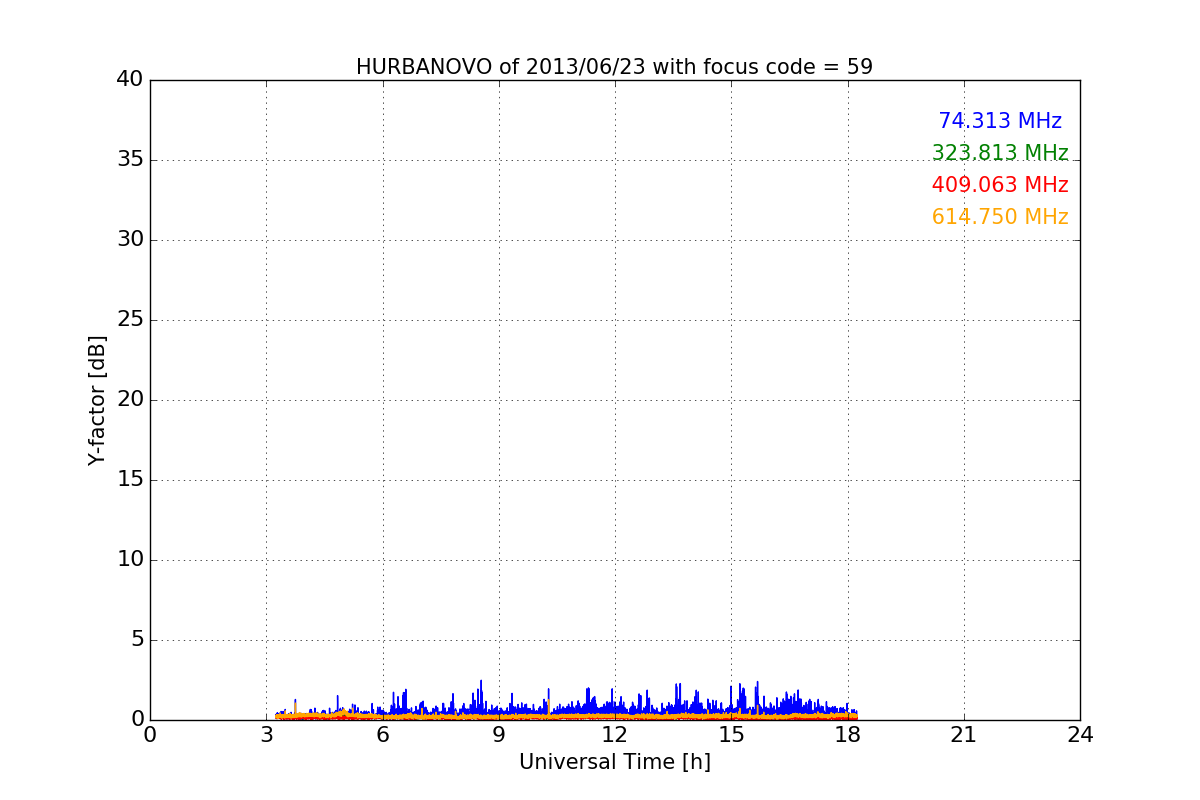Click the y-axis tick label 40
The height and width of the screenshot is (800, 1200).
pos(130,80)
